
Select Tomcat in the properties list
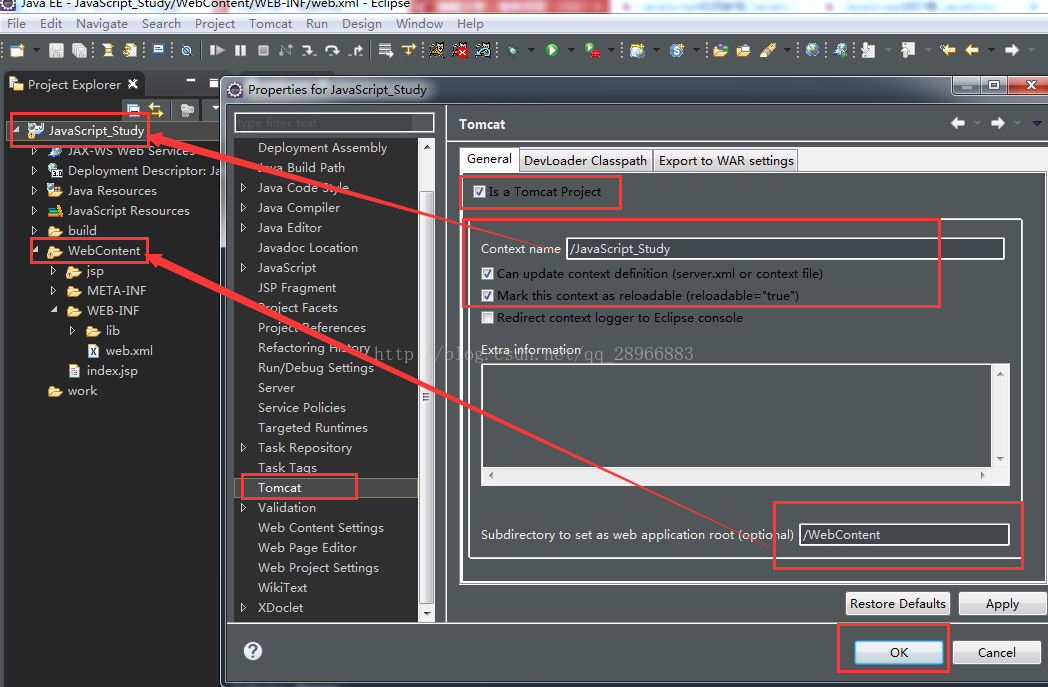(279, 488)
